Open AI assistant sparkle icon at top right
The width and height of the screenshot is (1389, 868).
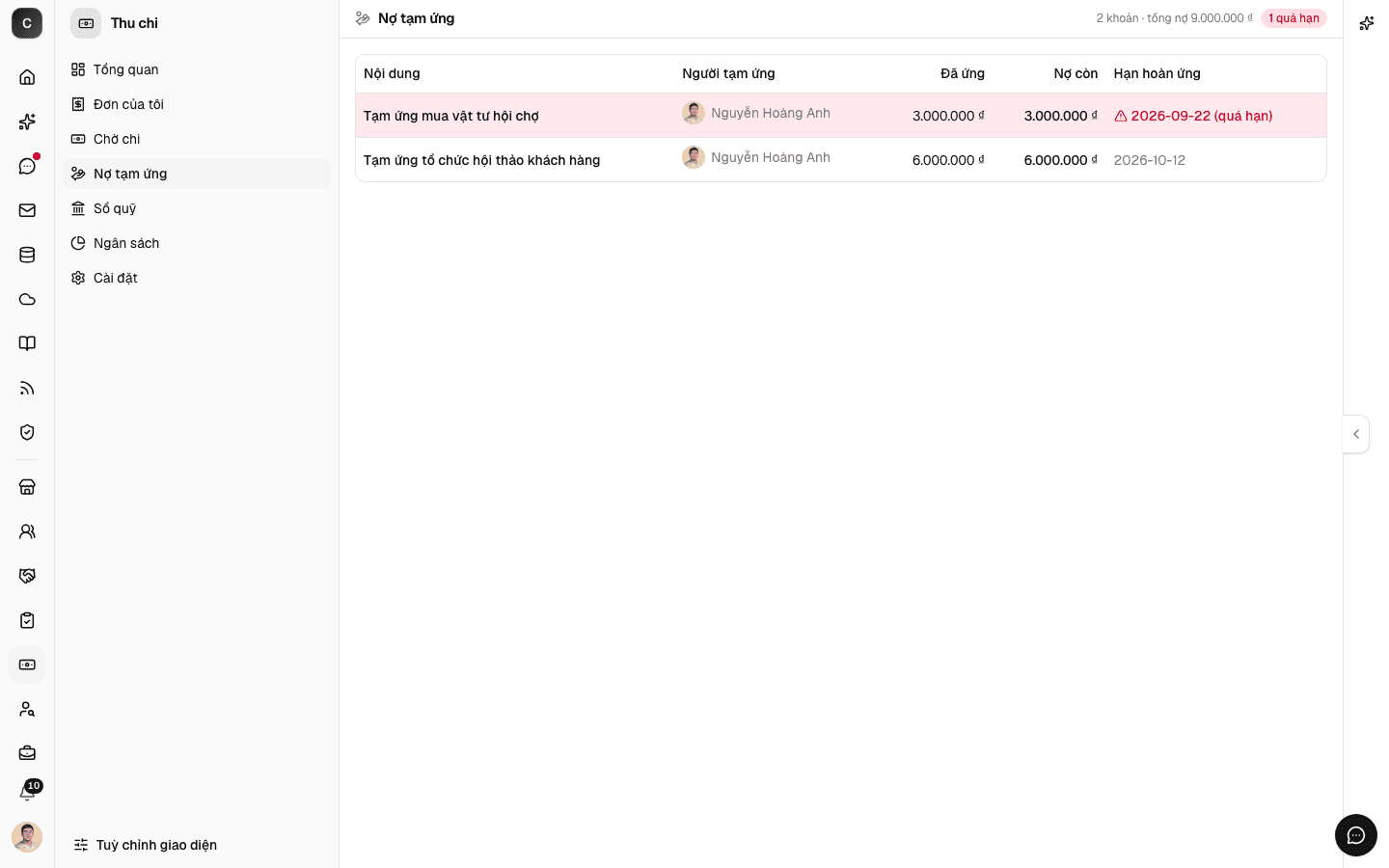tap(1366, 23)
